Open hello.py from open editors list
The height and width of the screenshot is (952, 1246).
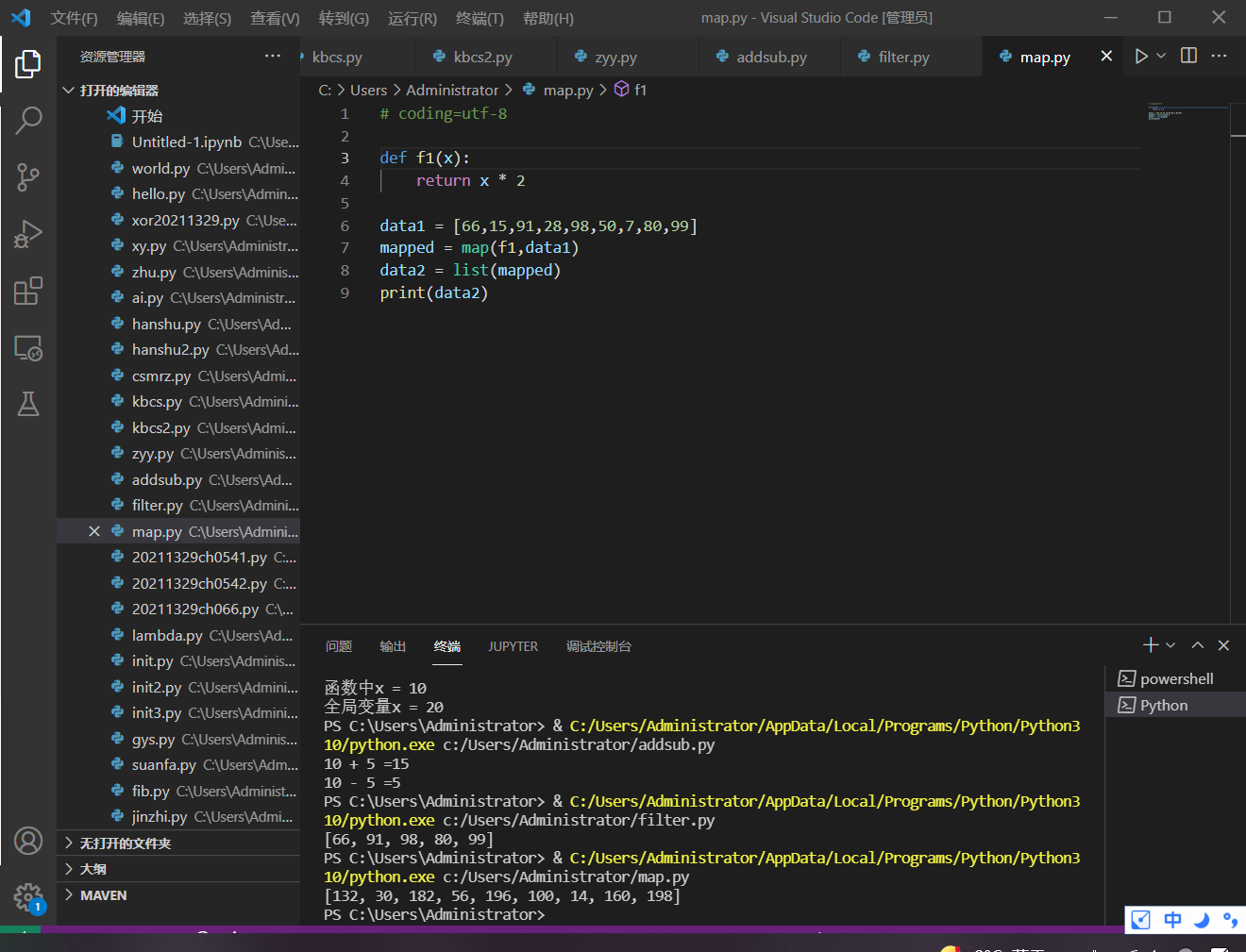159,194
